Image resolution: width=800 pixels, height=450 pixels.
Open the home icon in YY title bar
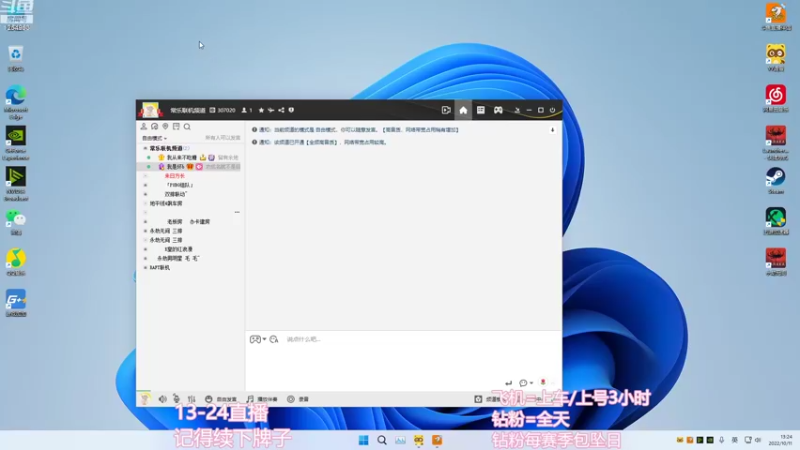click(x=463, y=110)
